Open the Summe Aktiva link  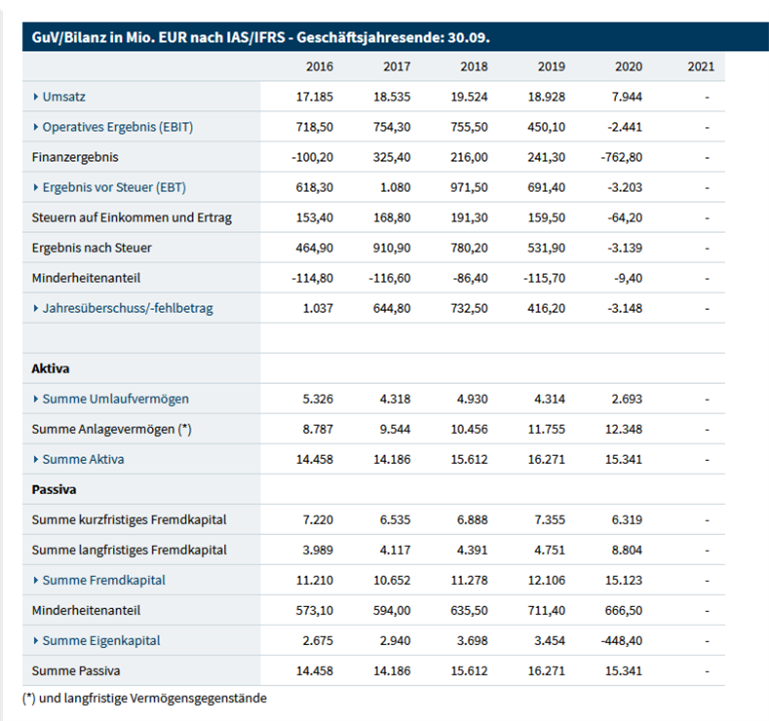(83, 460)
